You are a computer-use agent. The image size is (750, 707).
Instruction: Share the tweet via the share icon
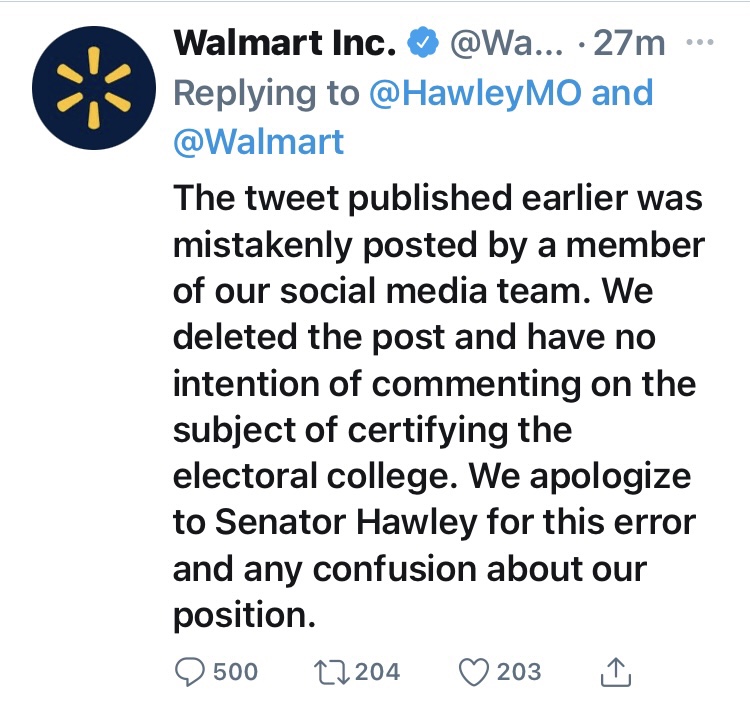pyautogui.click(x=614, y=672)
